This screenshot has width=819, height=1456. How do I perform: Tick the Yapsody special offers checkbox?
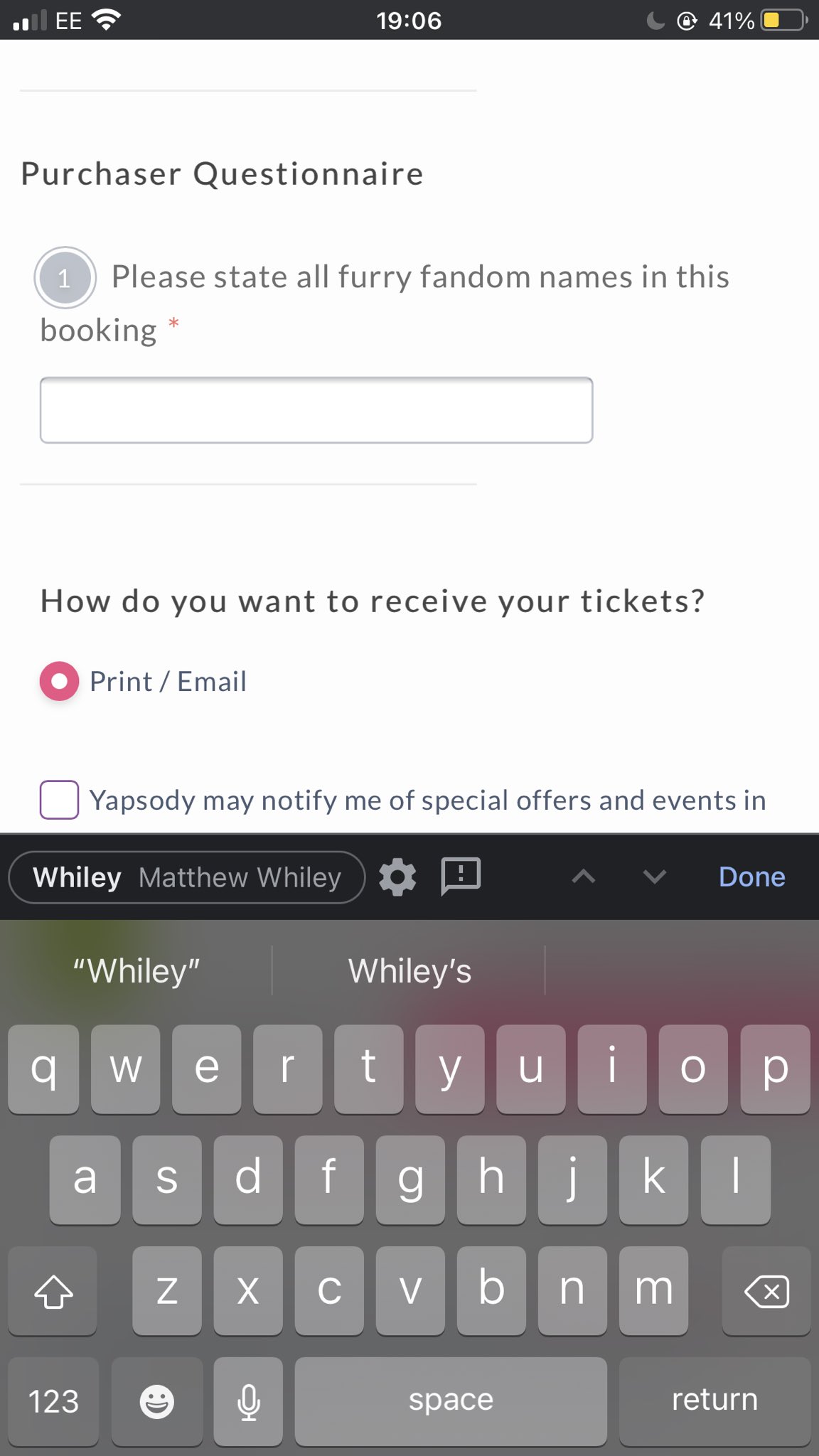(x=59, y=800)
